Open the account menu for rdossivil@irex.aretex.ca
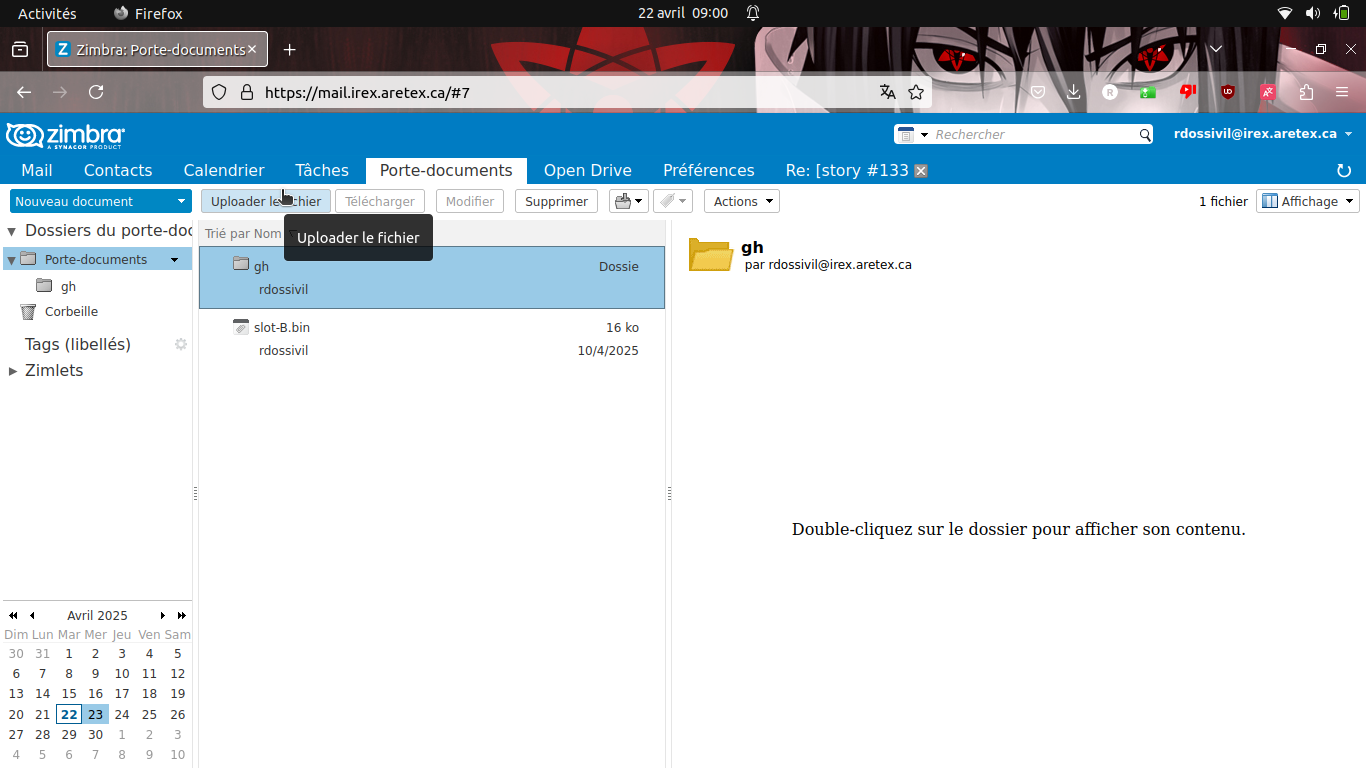Screen dimensions: 1366x768 pos(1263,134)
